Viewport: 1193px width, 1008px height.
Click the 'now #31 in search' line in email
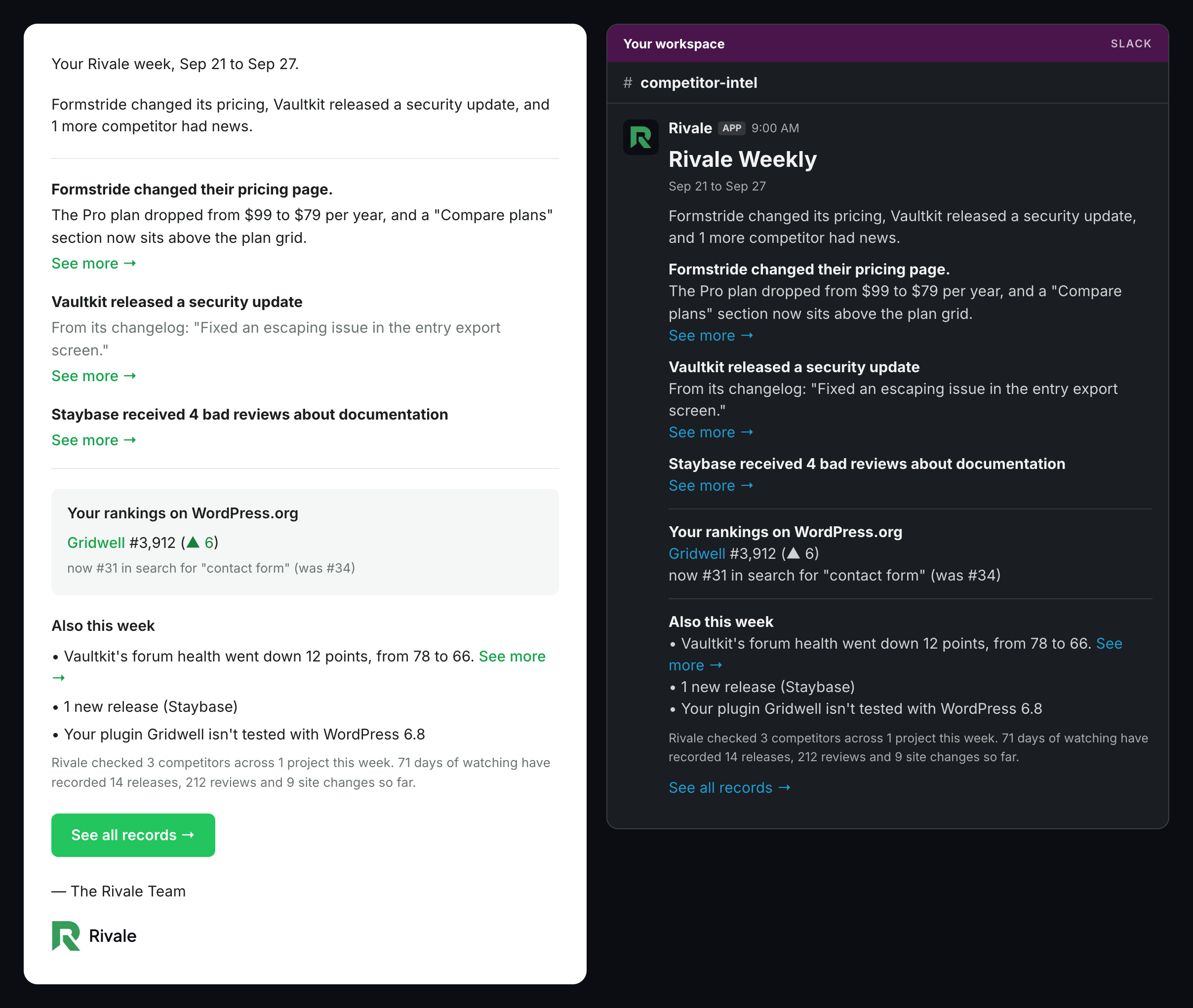(x=211, y=568)
